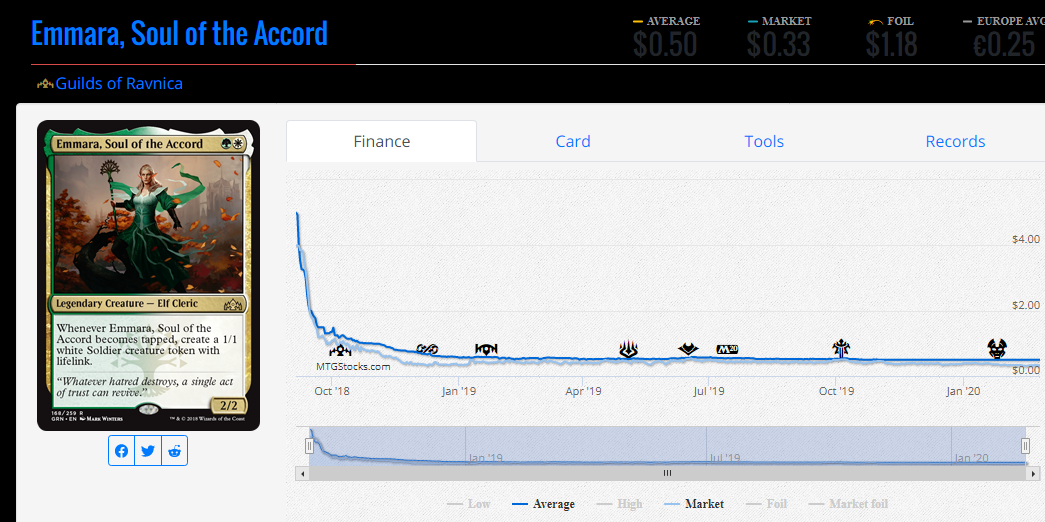Click the Ravnica Allegiance set marker near Jan '19
Image resolution: width=1045 pixels, height=522 pixels.
point(487,349)
